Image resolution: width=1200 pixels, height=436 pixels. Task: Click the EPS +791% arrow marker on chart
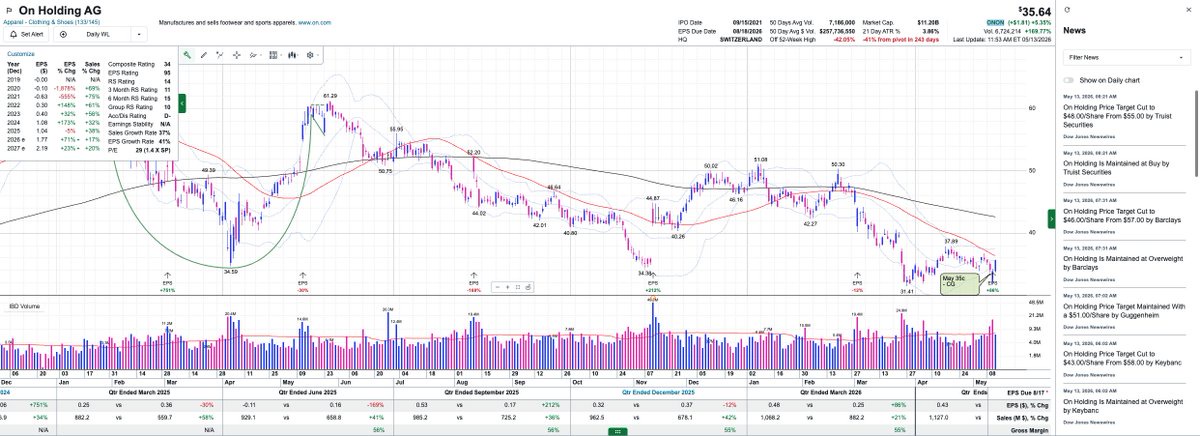pyautogui.click(x=167, y=281)
